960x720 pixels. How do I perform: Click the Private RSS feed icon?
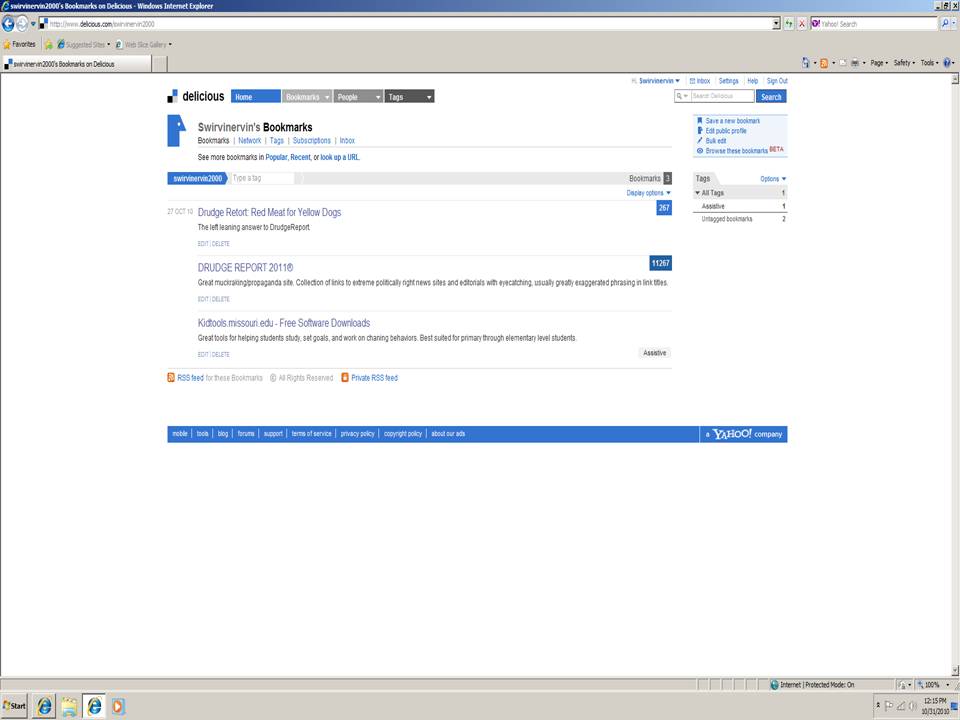(345, 377)
